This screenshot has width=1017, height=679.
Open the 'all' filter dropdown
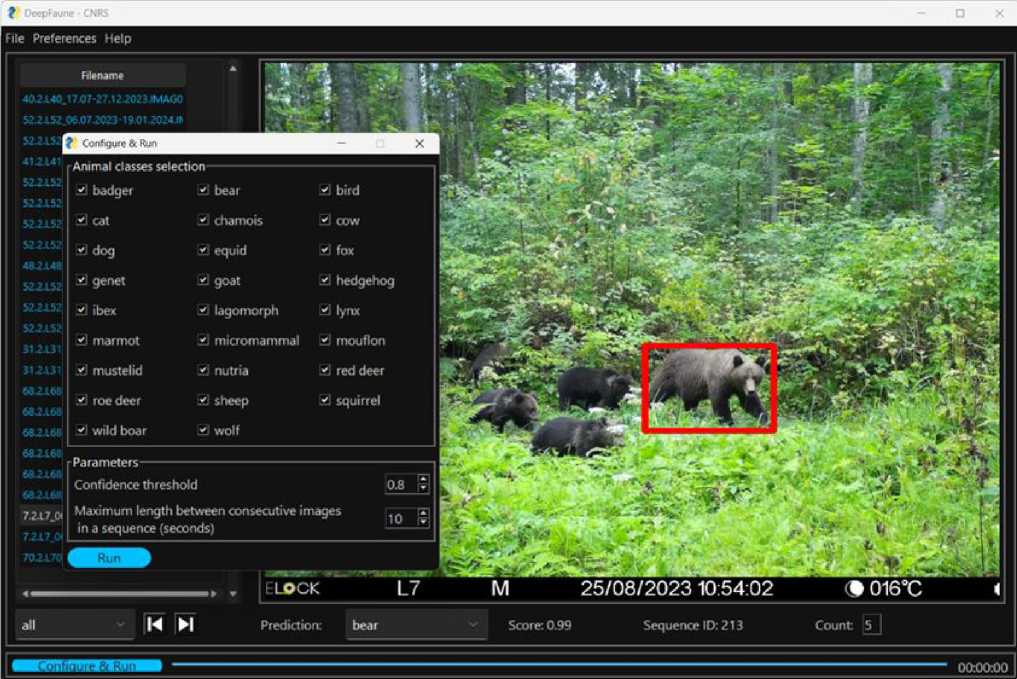[x=75, y=625]
